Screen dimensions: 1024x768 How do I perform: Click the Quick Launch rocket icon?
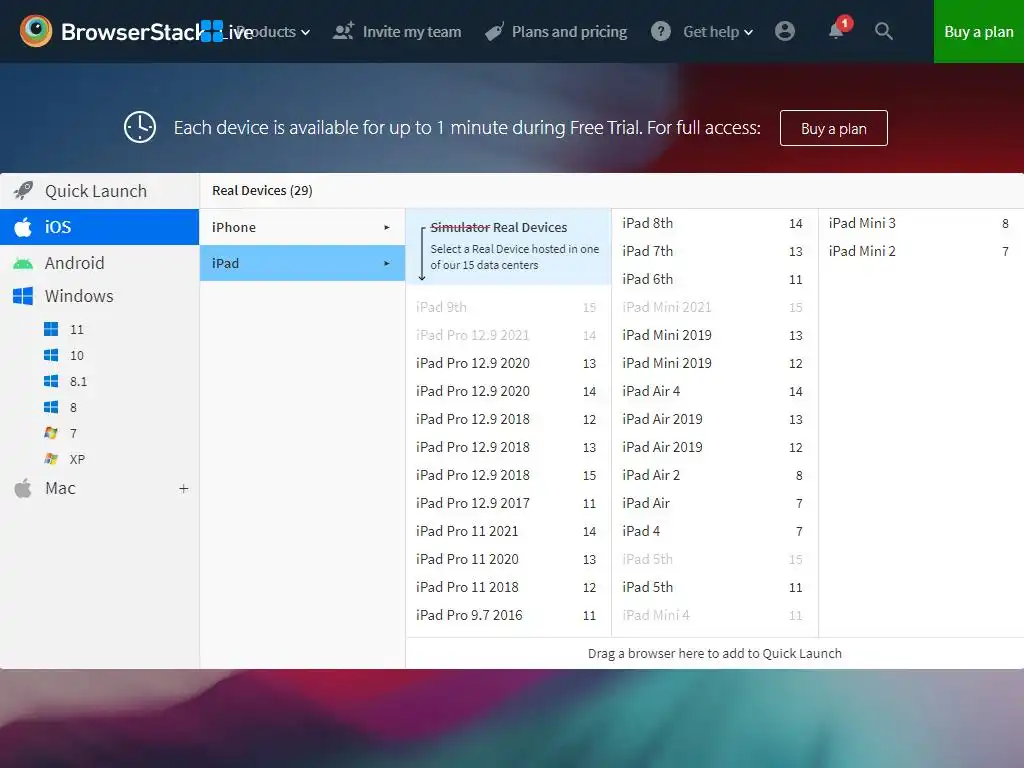(x=24, y=191)
